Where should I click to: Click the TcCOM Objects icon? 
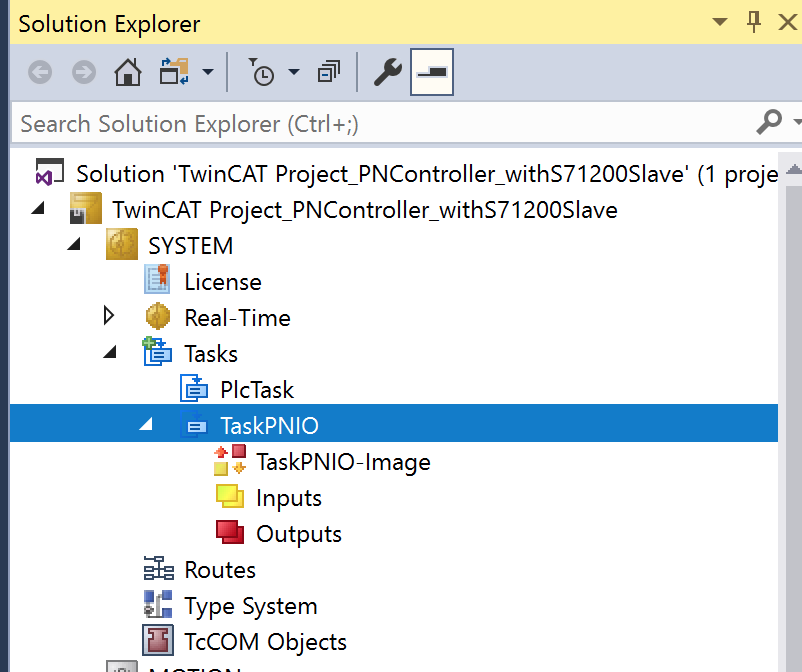(158, 640)
